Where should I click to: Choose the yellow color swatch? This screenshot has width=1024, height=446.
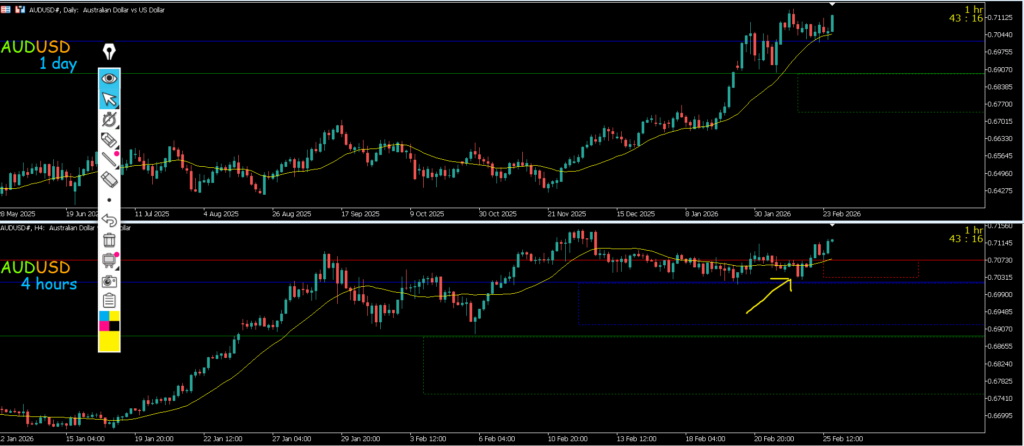(x=109, y=342)
